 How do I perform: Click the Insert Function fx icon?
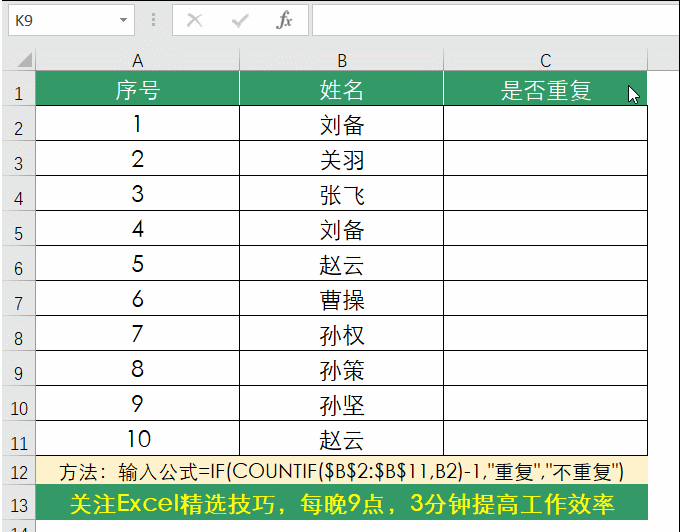tap(284, 20)
